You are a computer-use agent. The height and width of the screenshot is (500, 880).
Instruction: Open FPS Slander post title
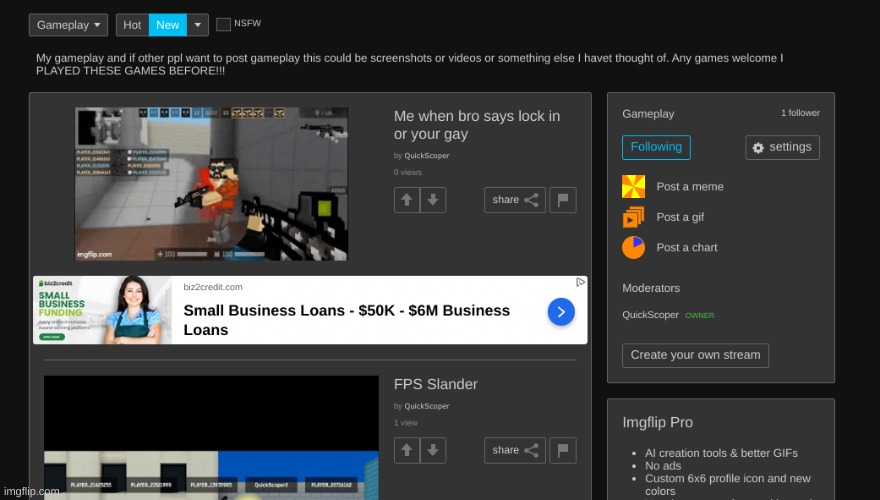(x=436, y=384)
